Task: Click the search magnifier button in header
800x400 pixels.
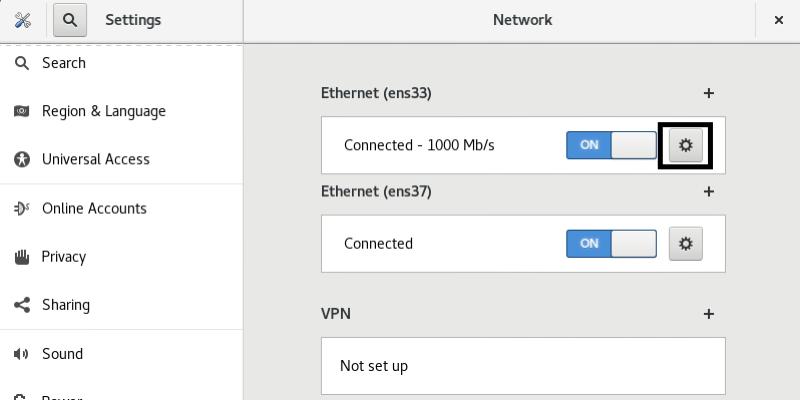Action: pyautogui.click(x=70, y=19)
